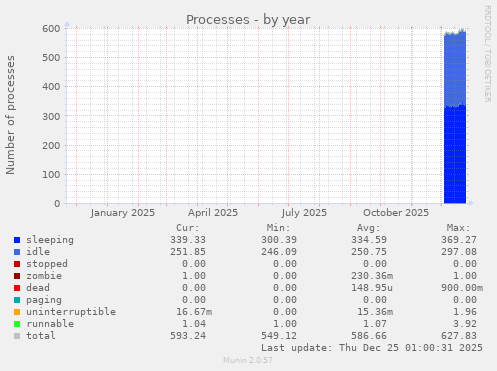Select the 'paging' legend label
This screenshot has height=371, width=497.
click(44, 300)
